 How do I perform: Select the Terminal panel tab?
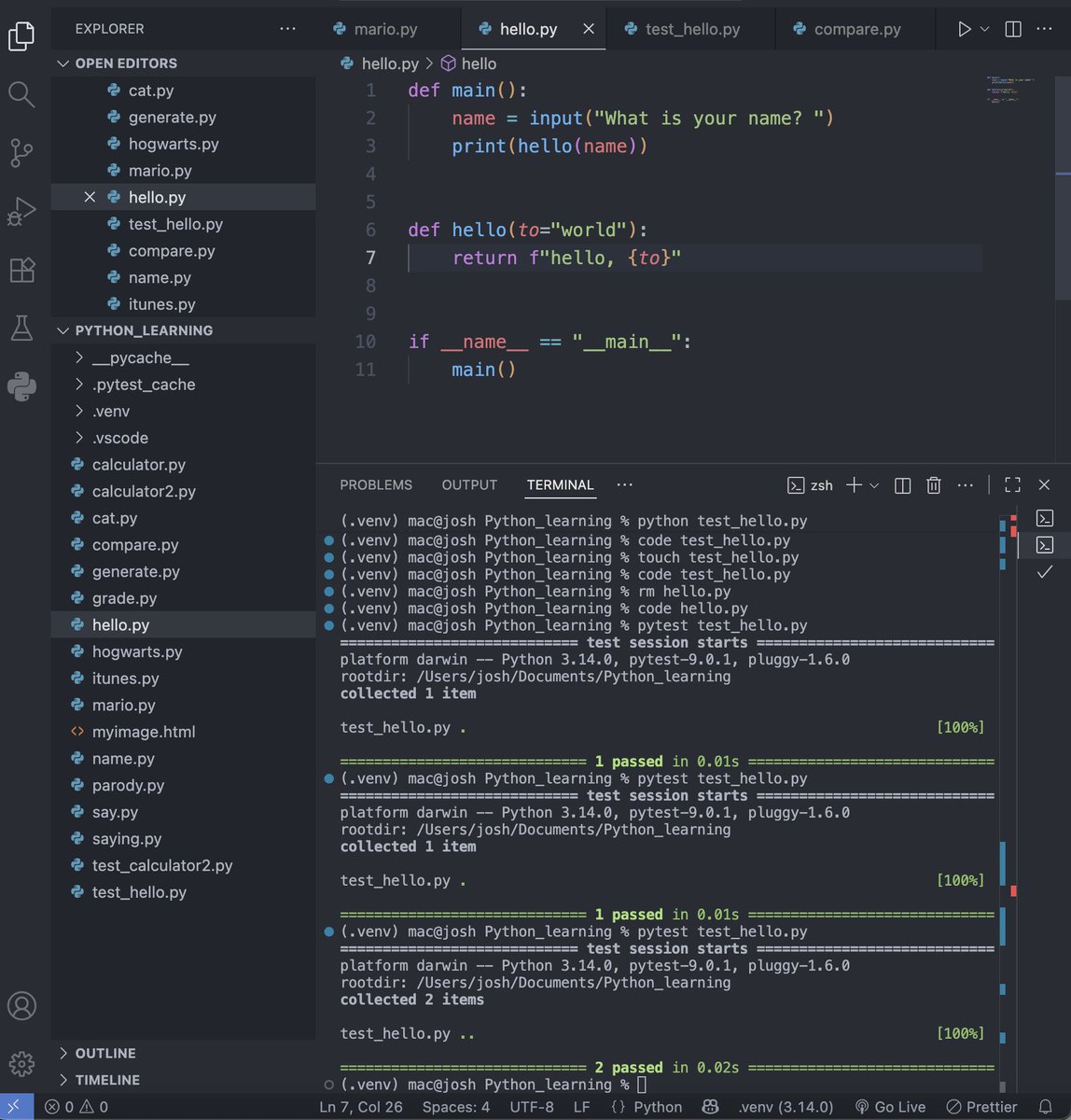click(560, 485)
